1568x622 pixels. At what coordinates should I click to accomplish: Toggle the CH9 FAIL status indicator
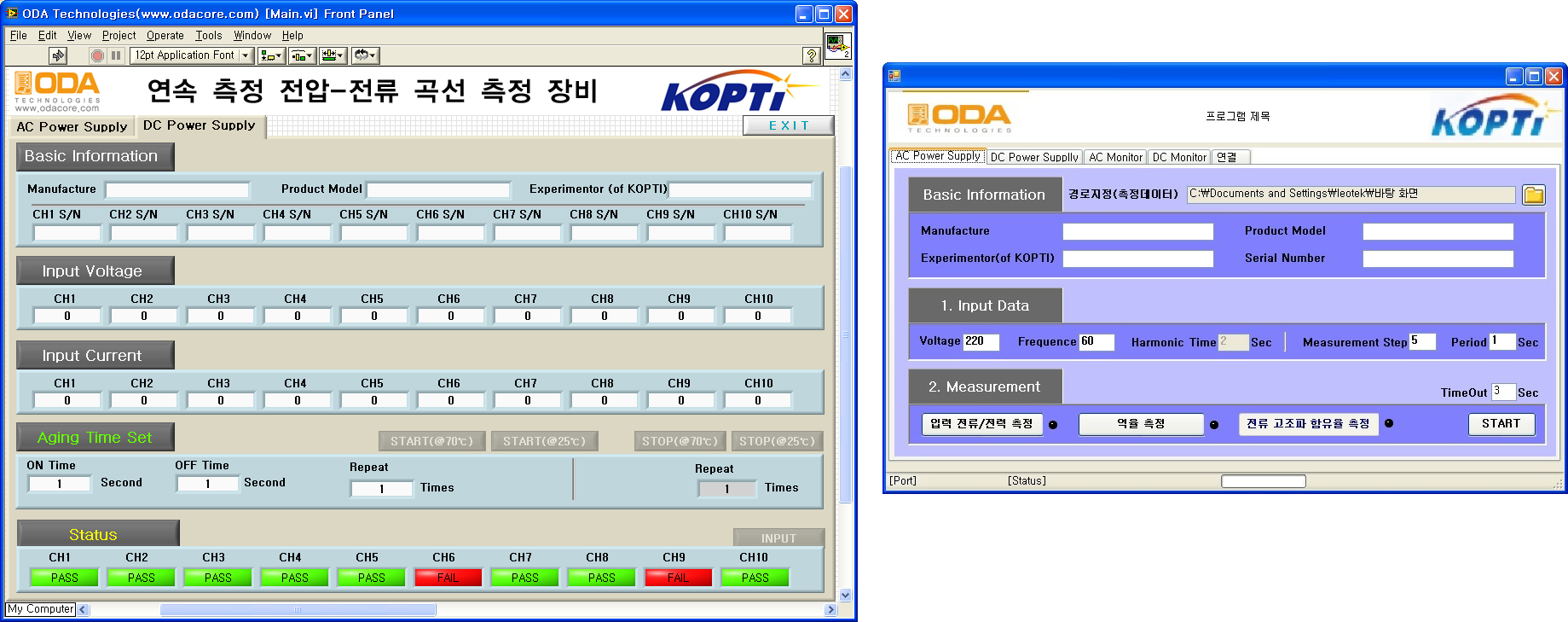coord(678,578)
